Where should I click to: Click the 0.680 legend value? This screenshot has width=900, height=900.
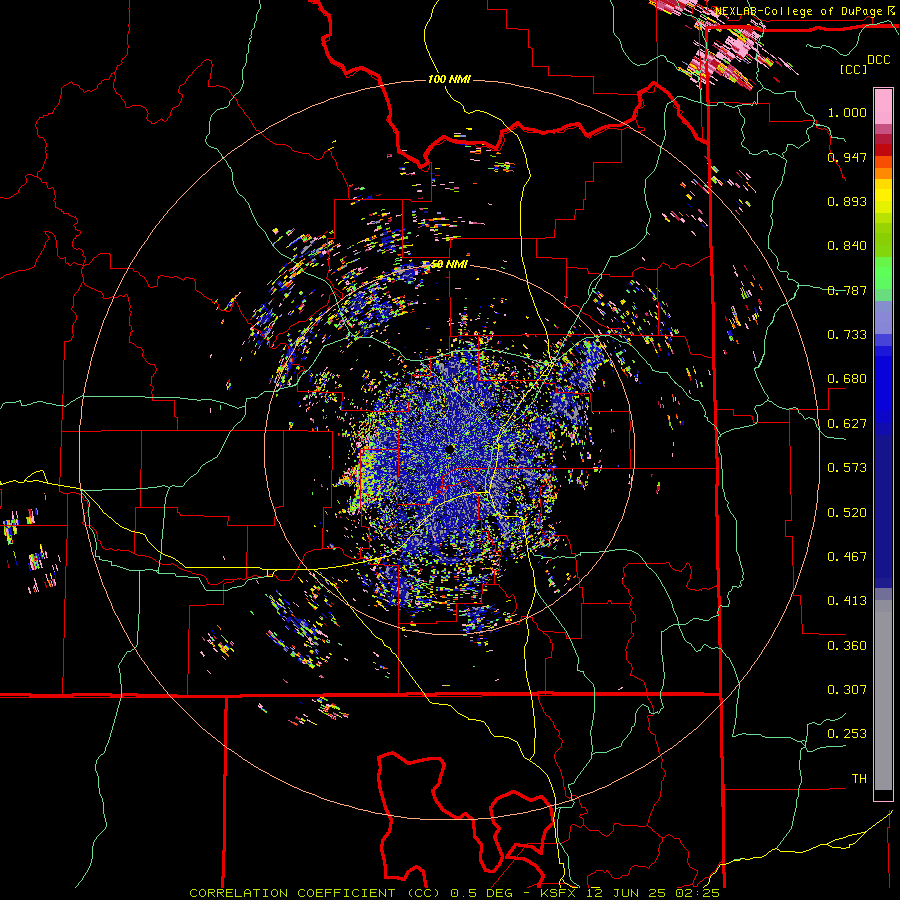pyautogui.click(x=847, y=378)
